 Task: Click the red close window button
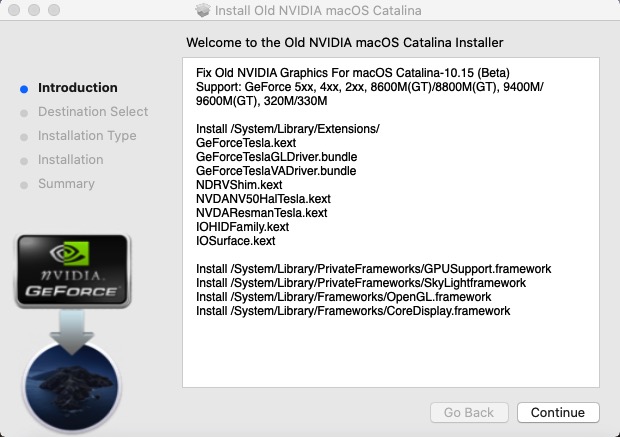coord(14,10)
